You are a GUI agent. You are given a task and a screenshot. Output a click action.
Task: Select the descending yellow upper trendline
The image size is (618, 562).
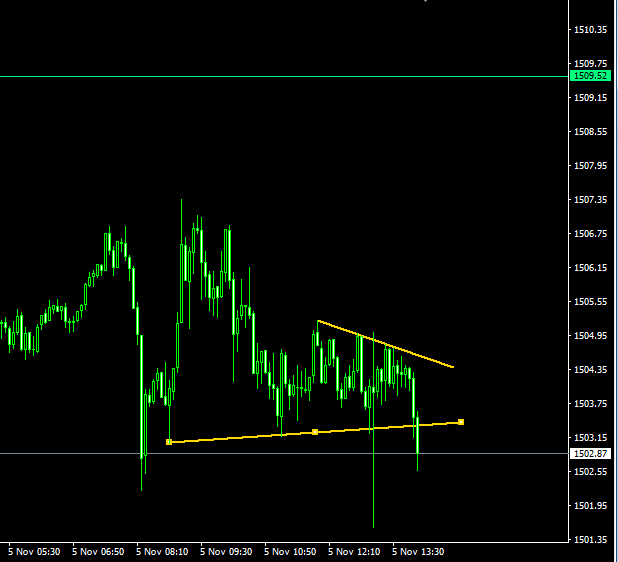pos(385,344)
